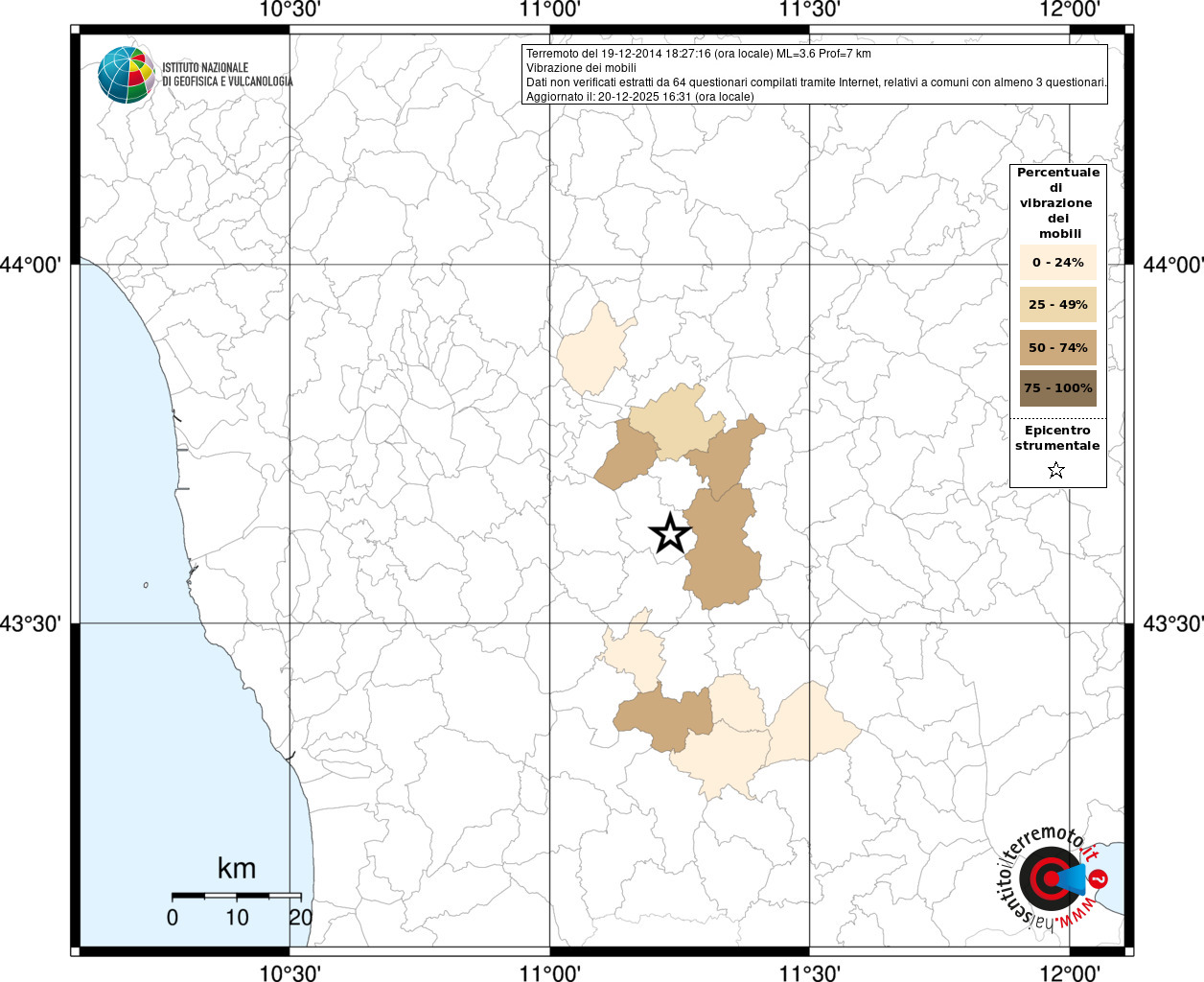Click the left axis label 43°30'
The height and width of the screenshot is (982, 1204).
coord(31,624)
